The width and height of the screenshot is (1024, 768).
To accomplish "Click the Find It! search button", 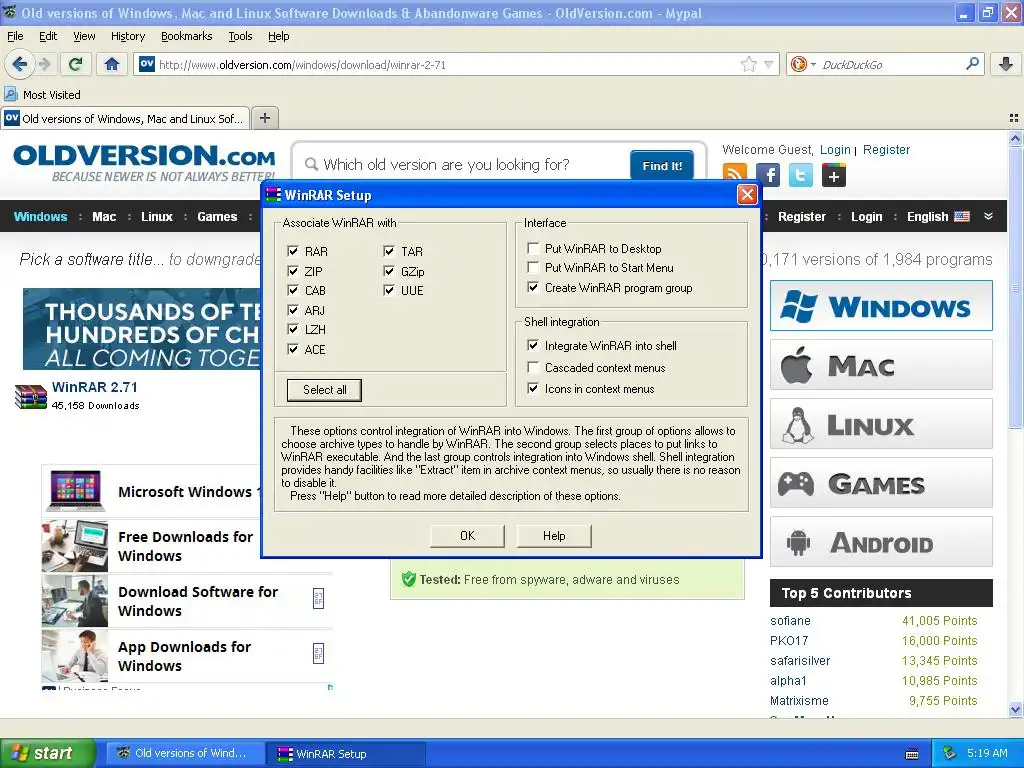I will pos(662,166).
